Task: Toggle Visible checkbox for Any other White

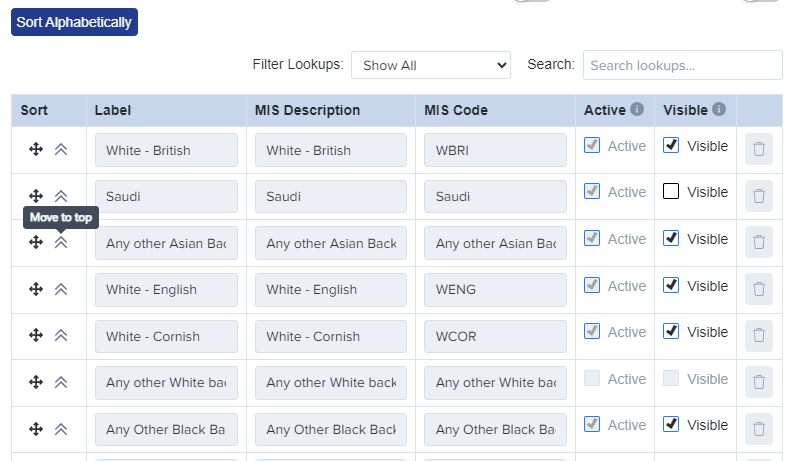Action: (671, 378)
